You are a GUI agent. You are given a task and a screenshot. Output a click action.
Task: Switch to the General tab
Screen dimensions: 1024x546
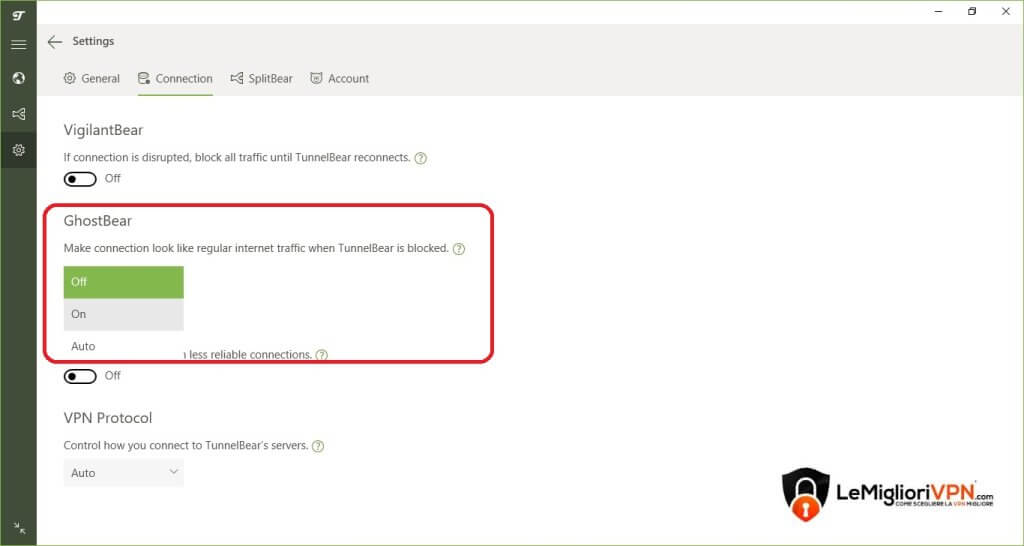[x=91, y=78]
